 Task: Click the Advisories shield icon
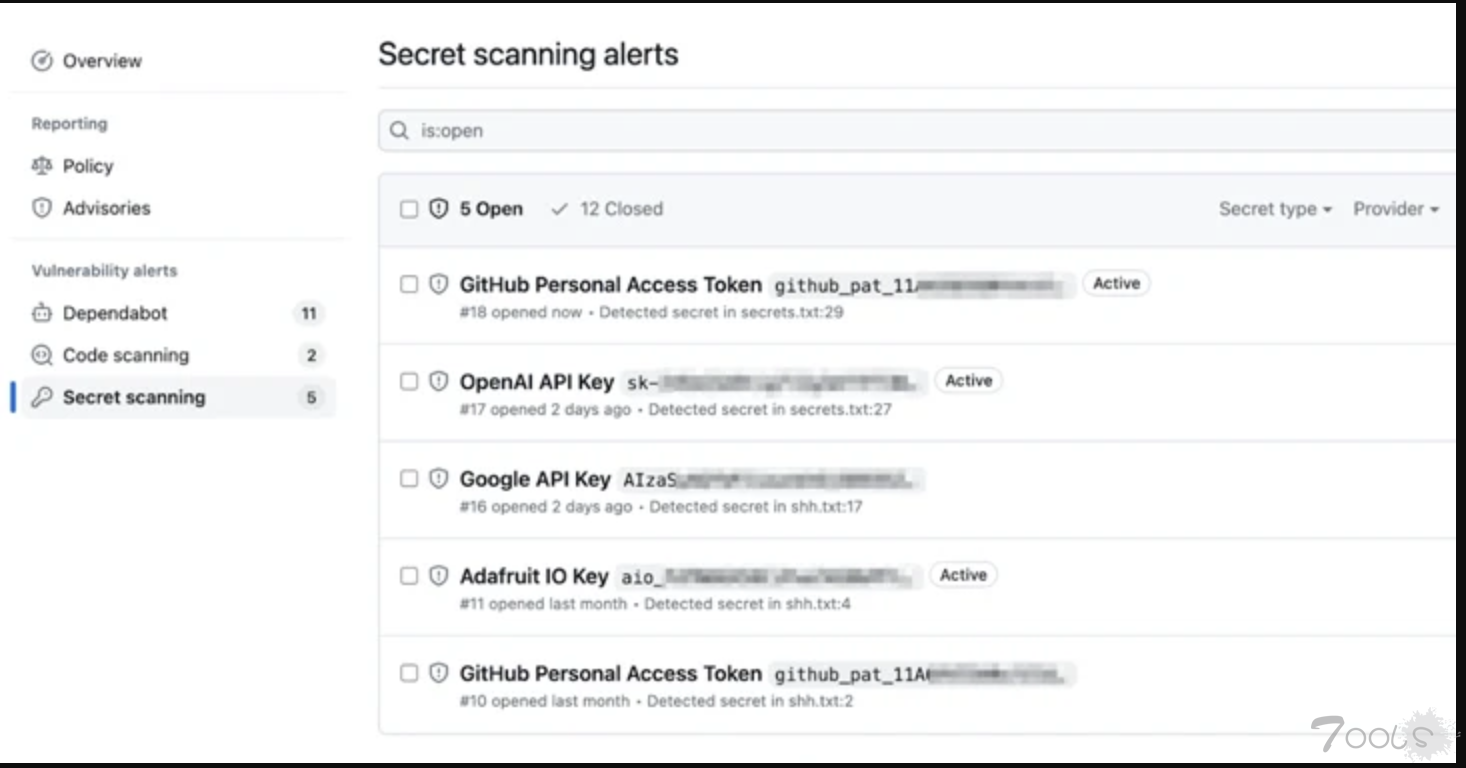[41, 208]
